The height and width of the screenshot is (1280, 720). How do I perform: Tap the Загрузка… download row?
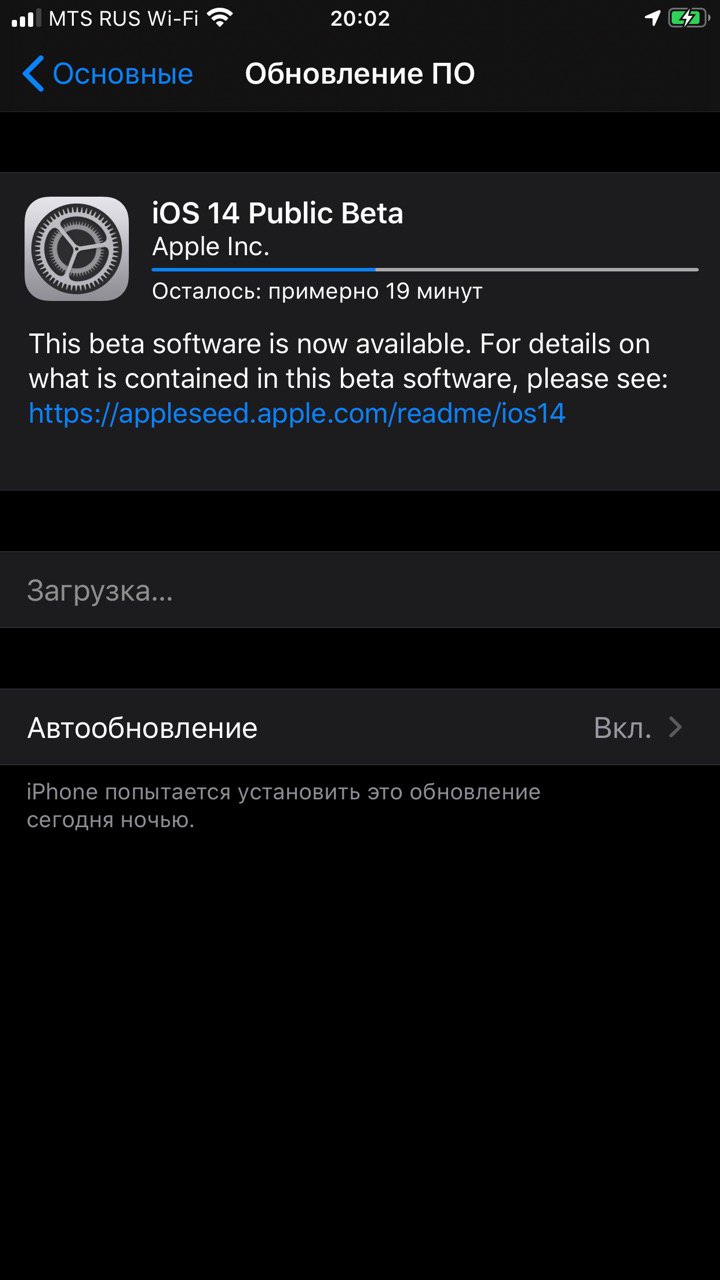[360, 590]
